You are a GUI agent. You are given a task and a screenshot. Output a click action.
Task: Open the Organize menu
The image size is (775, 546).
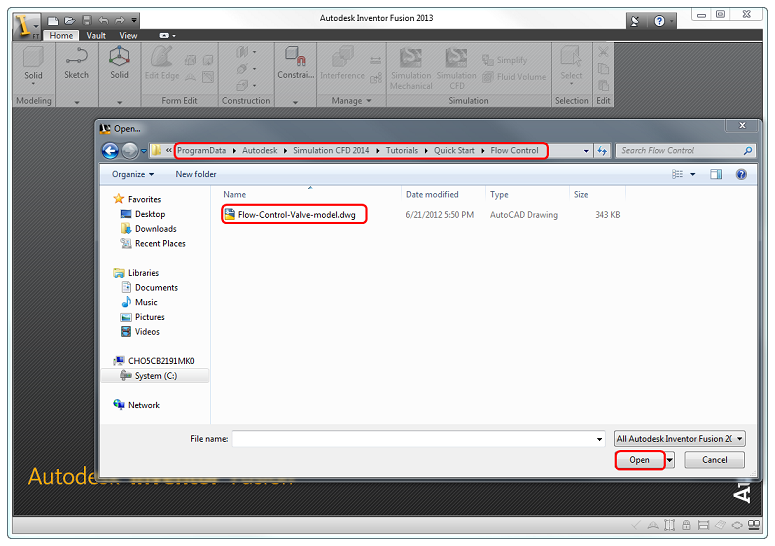(x=133, y=174)
